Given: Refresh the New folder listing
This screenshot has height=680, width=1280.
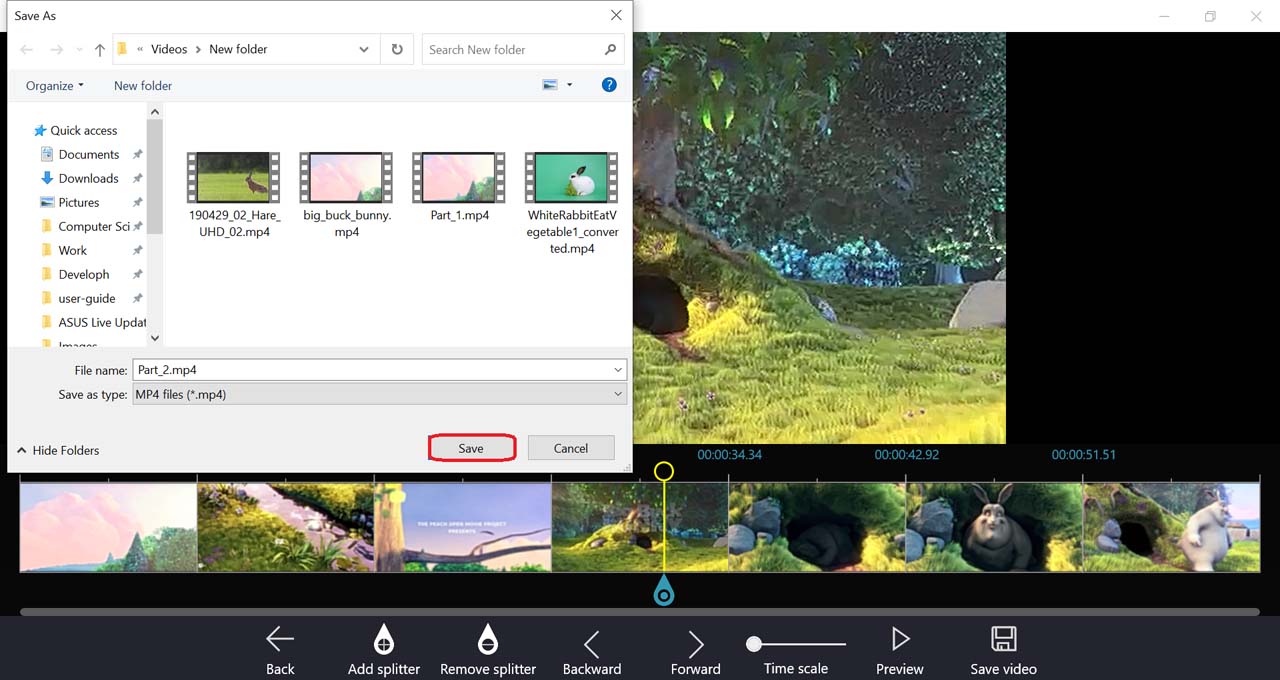Looking at the screenshot, I should (x=397, y=49).
